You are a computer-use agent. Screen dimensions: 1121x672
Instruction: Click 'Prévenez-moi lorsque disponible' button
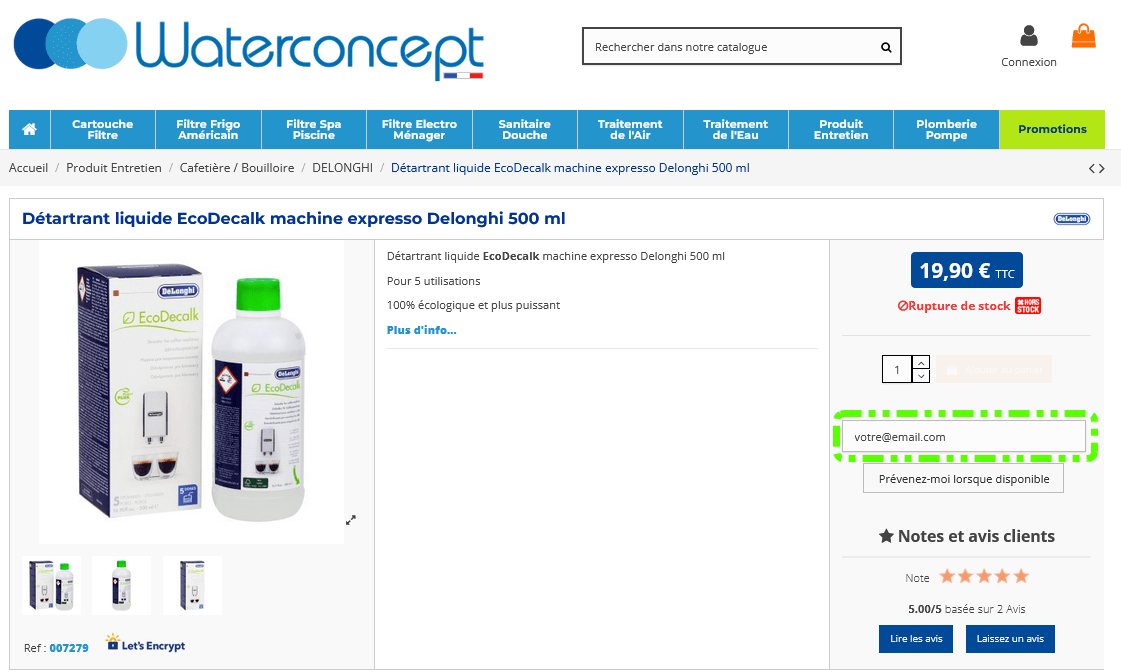click(963, 479)
